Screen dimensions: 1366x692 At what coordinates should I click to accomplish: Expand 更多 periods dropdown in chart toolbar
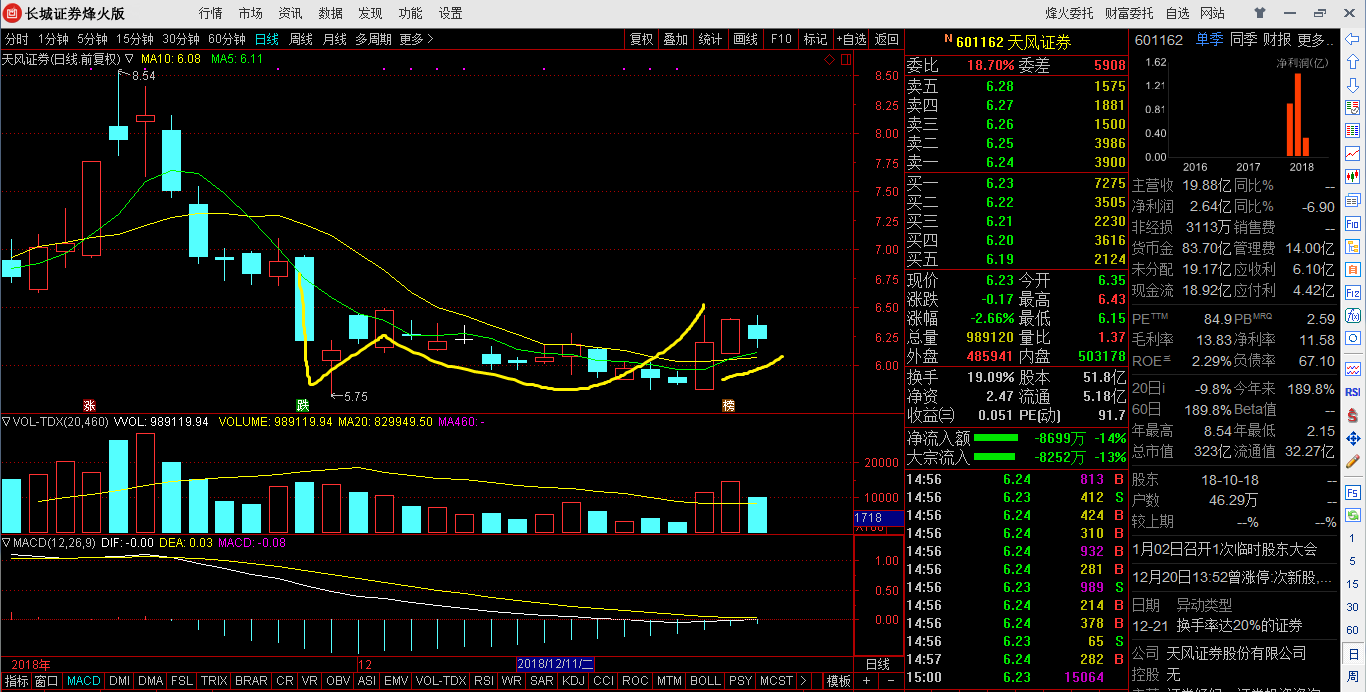(416, 39)
